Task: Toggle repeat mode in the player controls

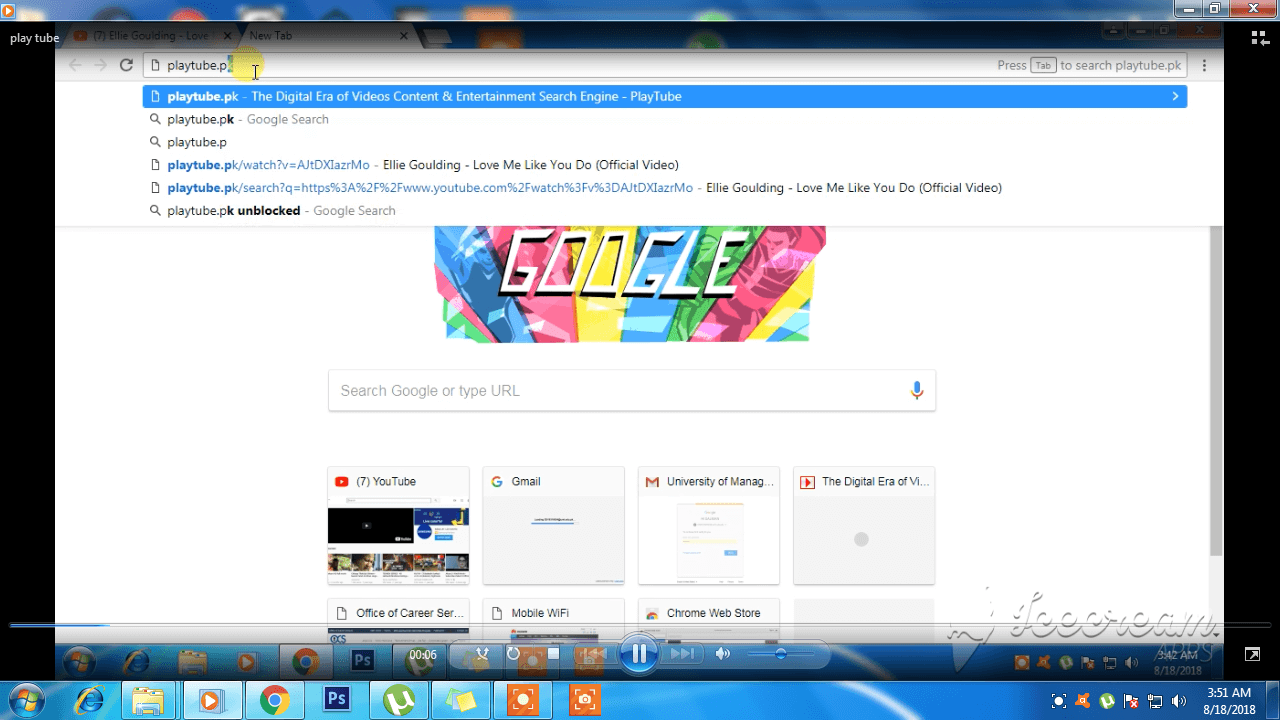Action: tap(513, 654)
